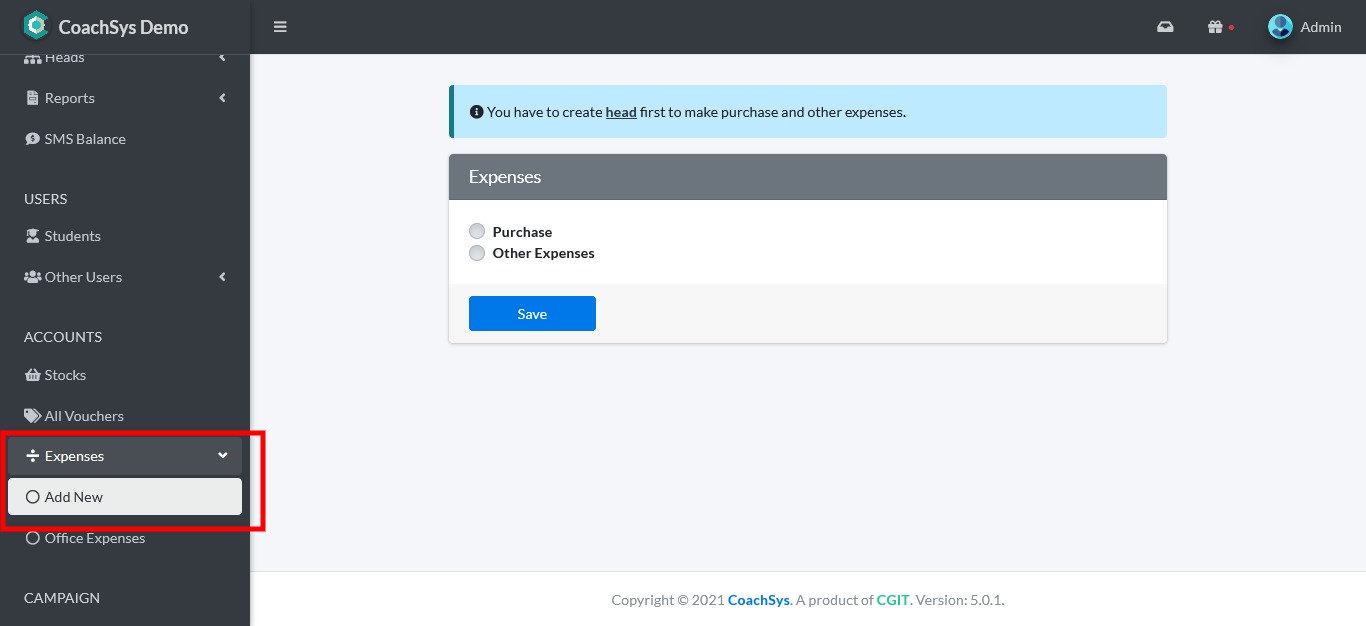1366x626 pixels.
Task: Select the Other Expenses radio button
Action: click(477, 253)
